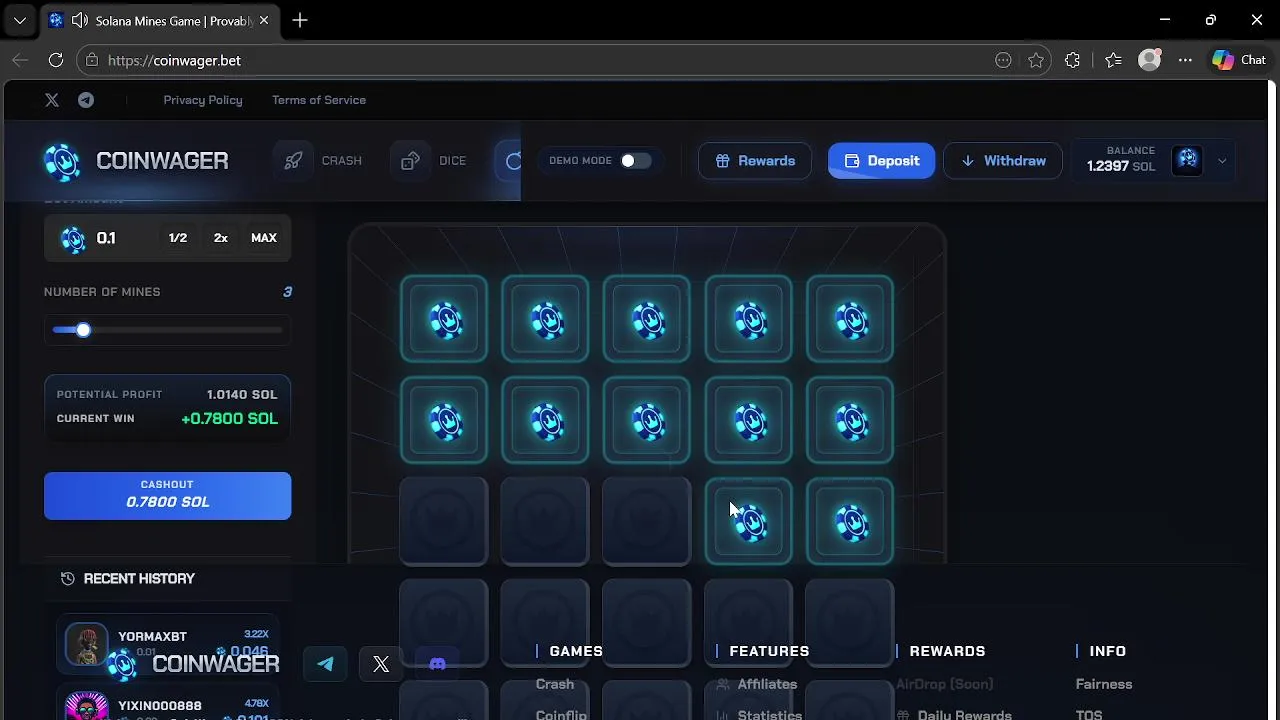Click the YORMAXBT username text
Screen dimensions: 1280x720
[153, 637]
